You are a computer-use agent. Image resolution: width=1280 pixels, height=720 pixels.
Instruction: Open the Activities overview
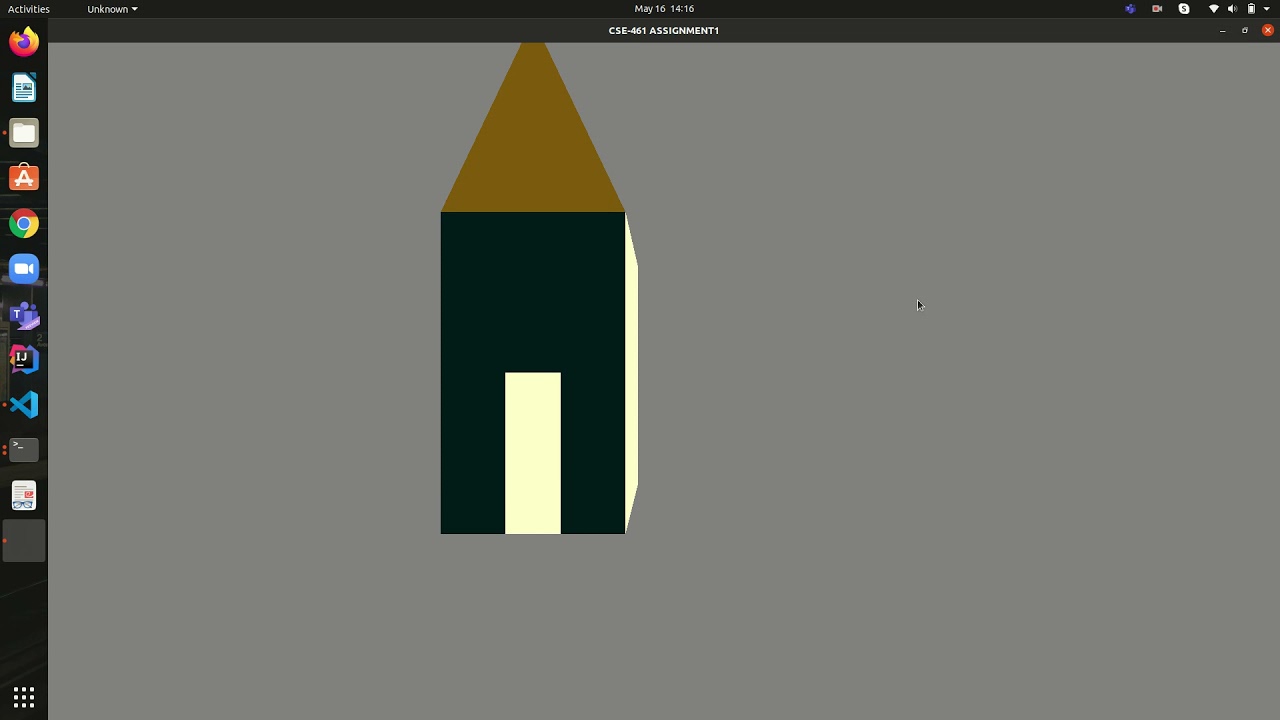(28, 9)
